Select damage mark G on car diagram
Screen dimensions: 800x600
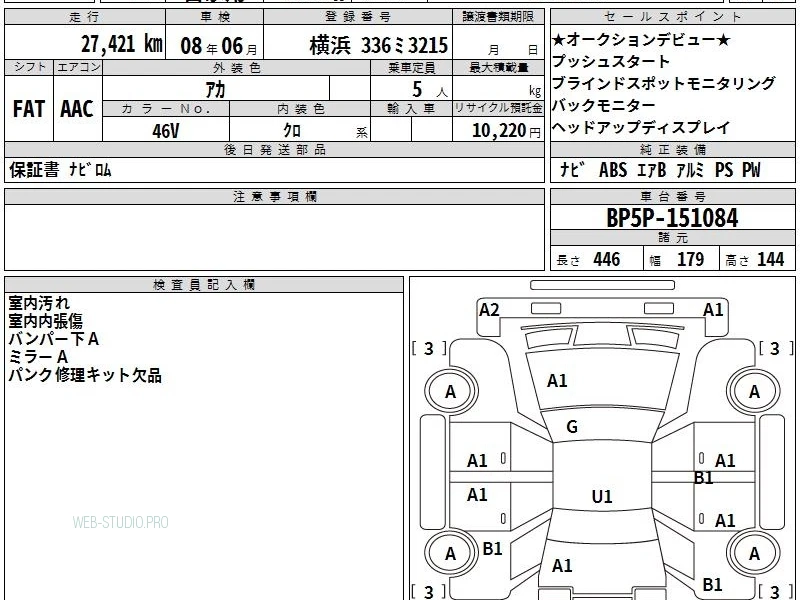572,427
